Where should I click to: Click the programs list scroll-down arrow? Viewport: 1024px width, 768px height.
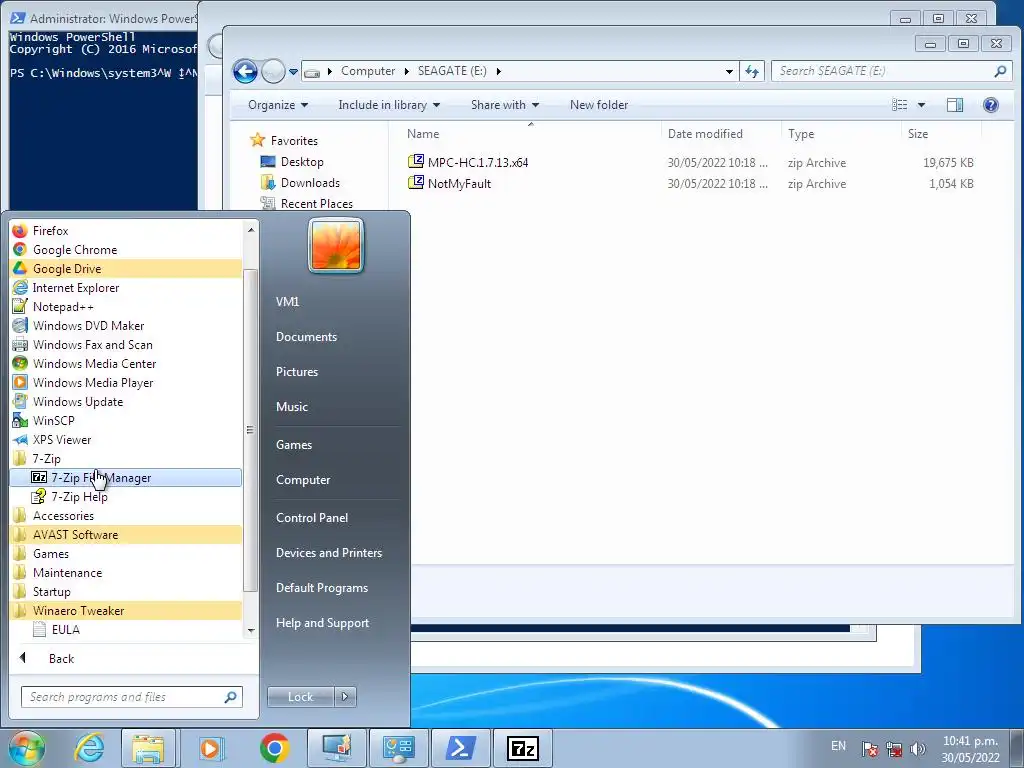tap(251, 631)
